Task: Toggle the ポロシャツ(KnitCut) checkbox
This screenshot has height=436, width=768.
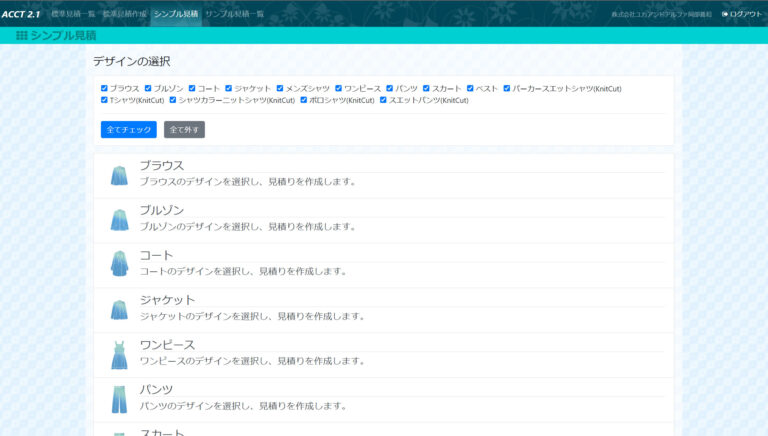Action: 304,100
